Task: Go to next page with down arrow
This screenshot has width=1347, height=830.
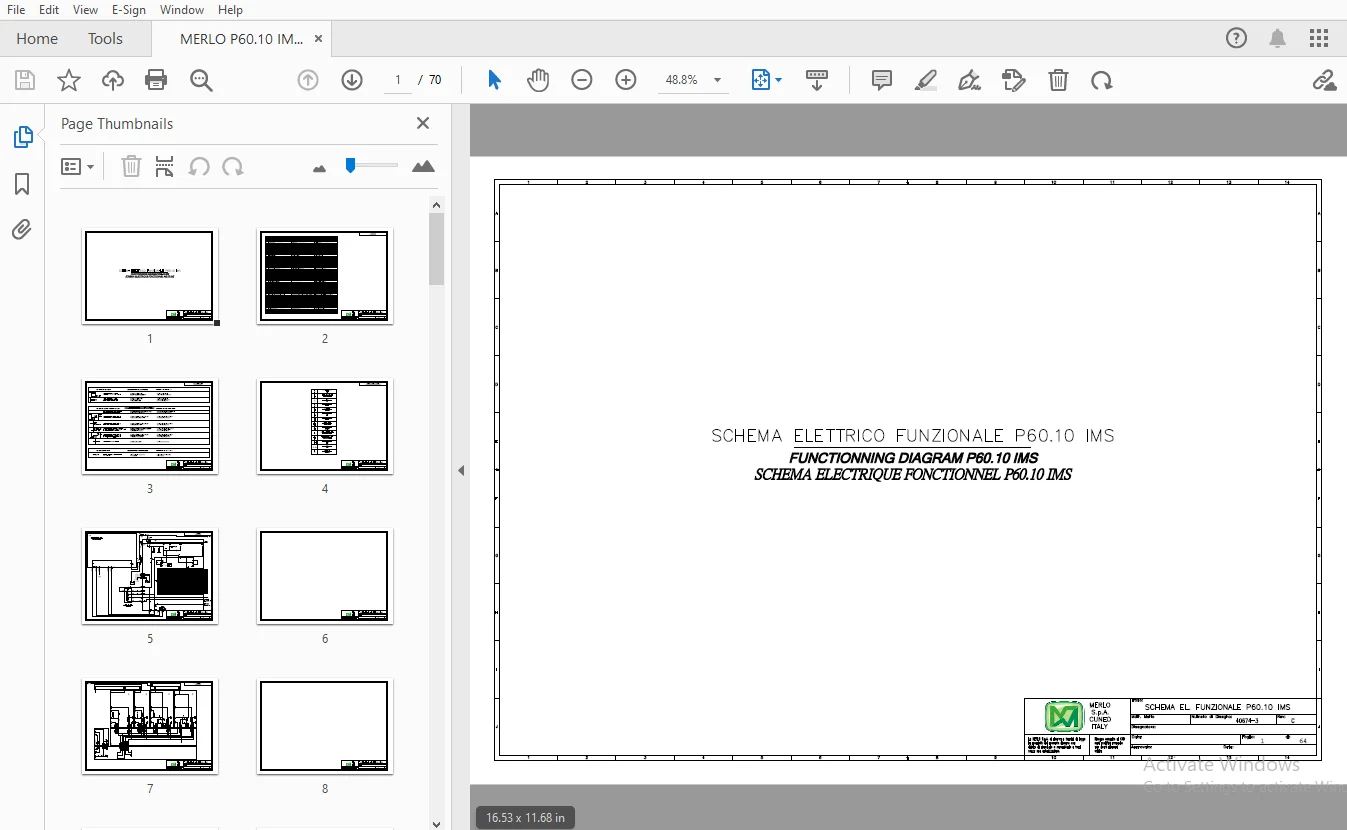Action: click(x=352, y=80)
